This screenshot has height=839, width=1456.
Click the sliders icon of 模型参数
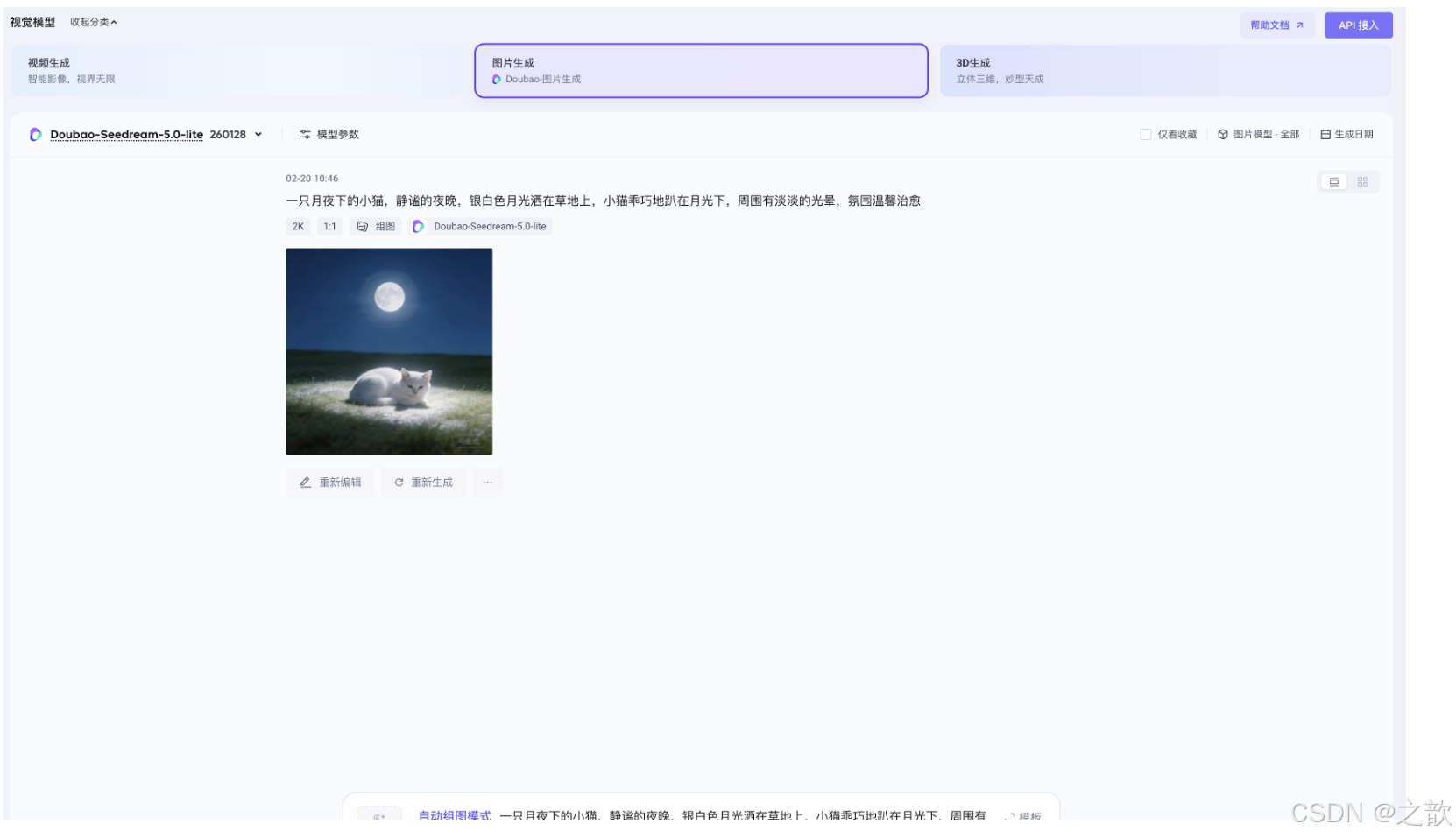[305, 134]
